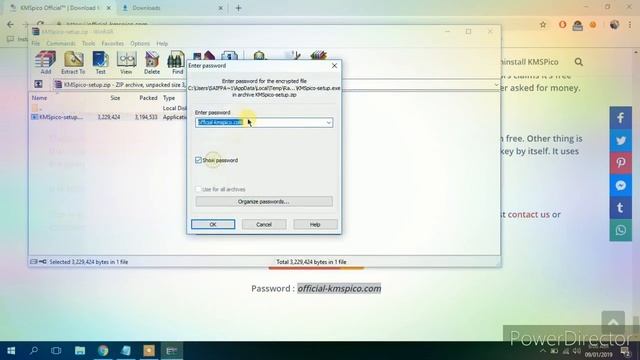Select the parent folder '..' row
640x360 pixels.
[109, 108]
